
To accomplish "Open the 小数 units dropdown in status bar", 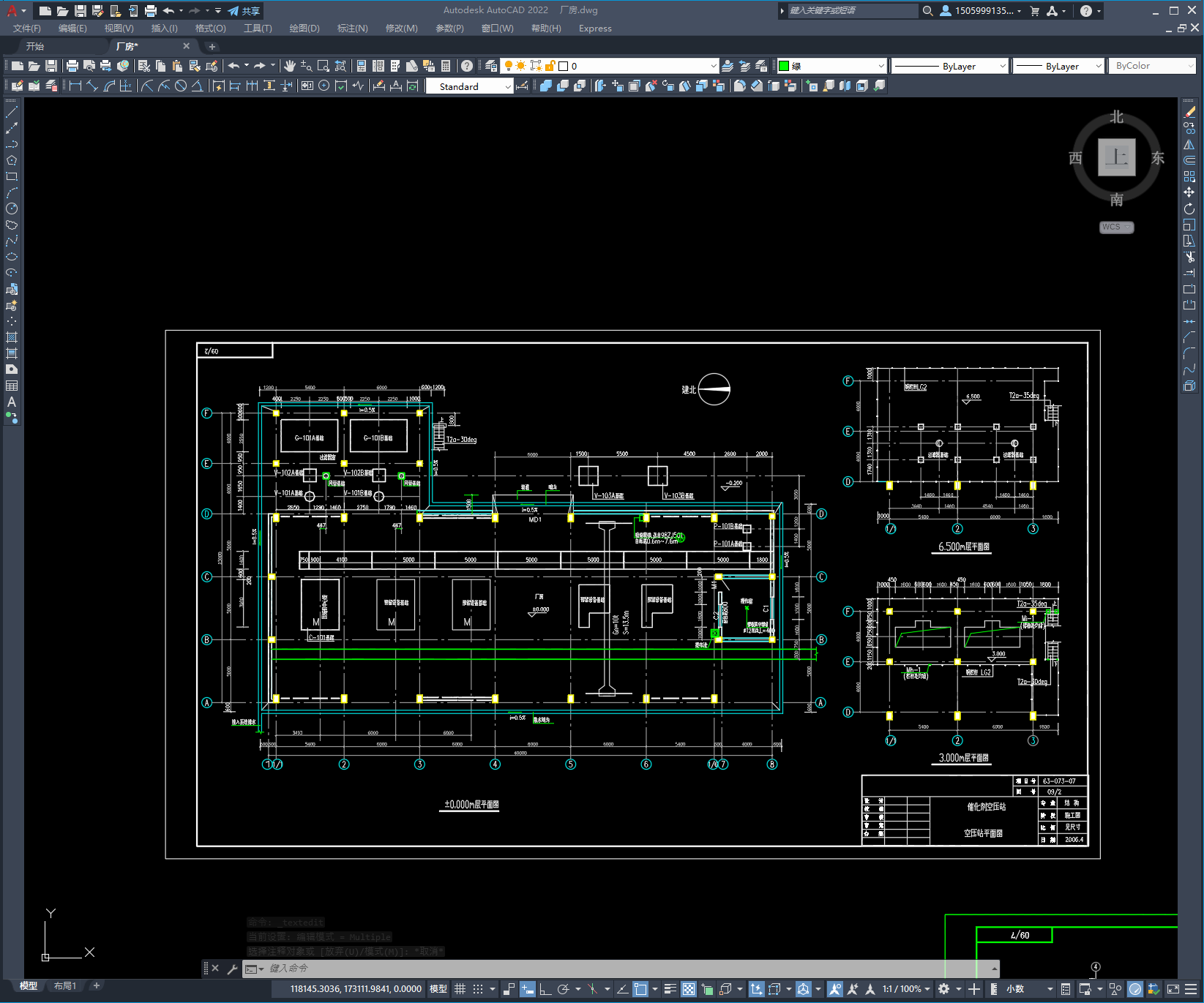I will (1030, 989).
